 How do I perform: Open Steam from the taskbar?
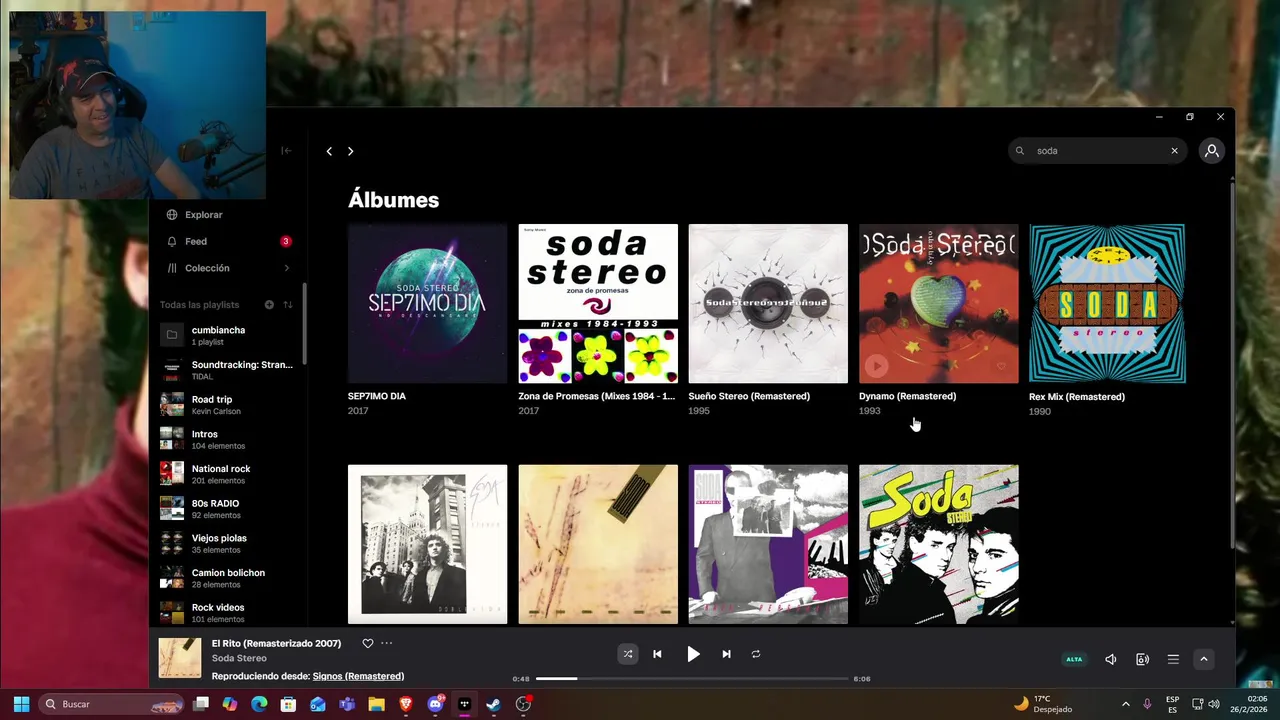pos(493,704)
